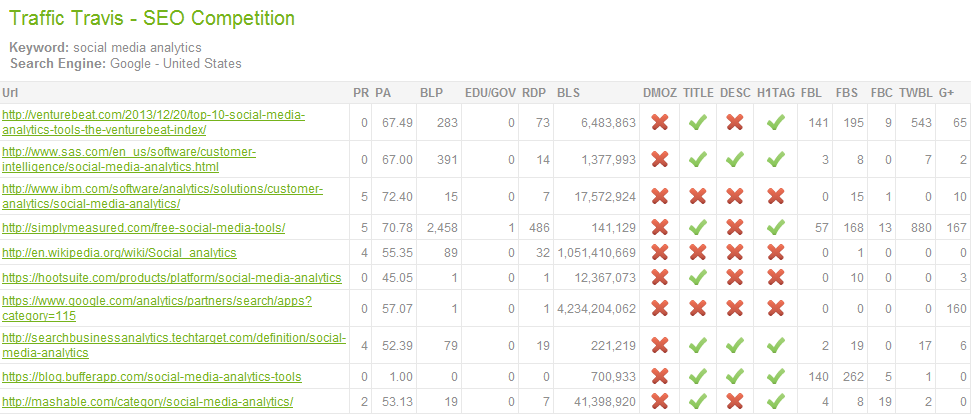Click the red DESC cross in ibm.com row
Image resolution: width=971 pixels, height=418 pixels.
(x=734, y=197)
